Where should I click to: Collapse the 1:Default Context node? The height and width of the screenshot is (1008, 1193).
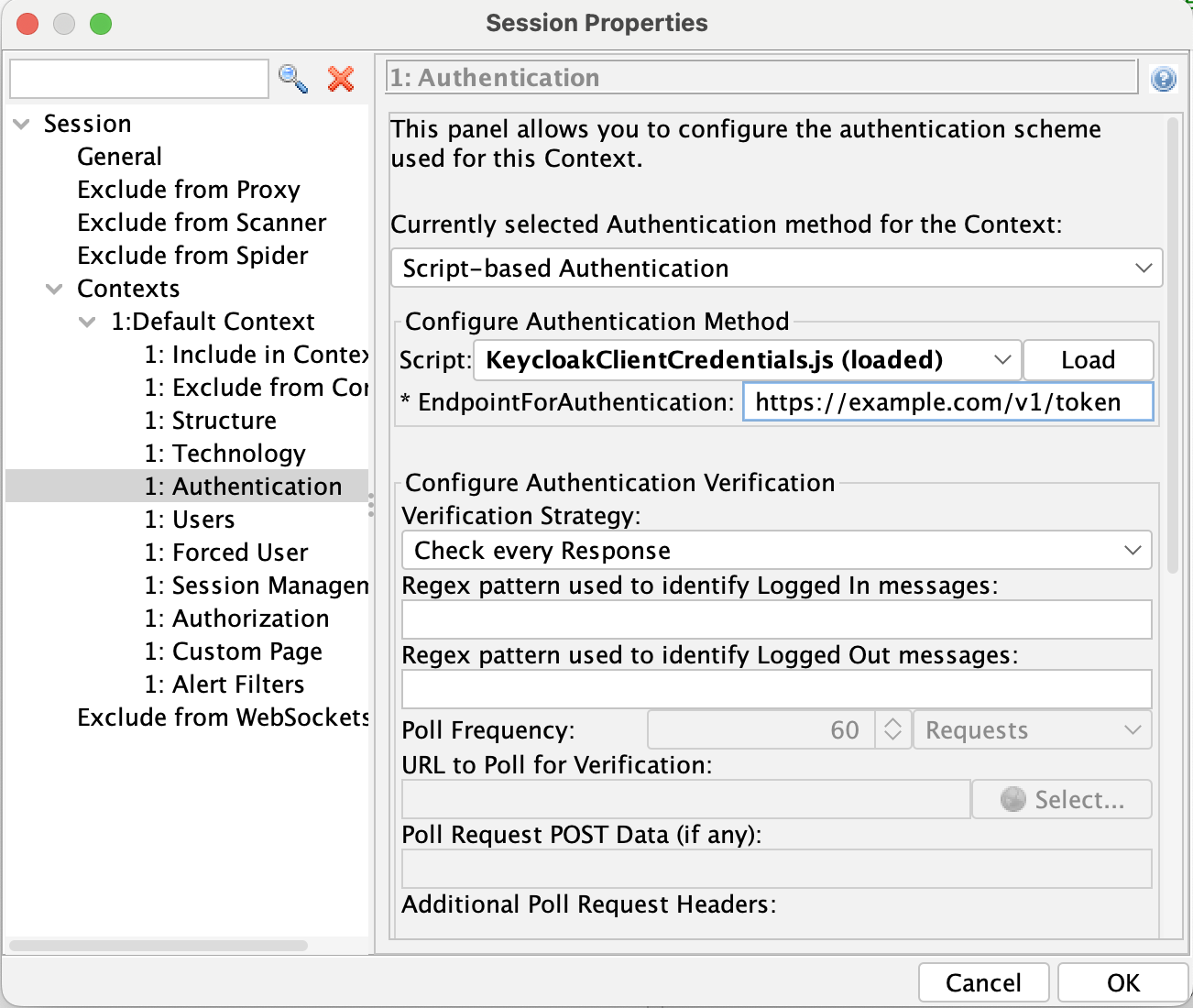coord(88,321)
